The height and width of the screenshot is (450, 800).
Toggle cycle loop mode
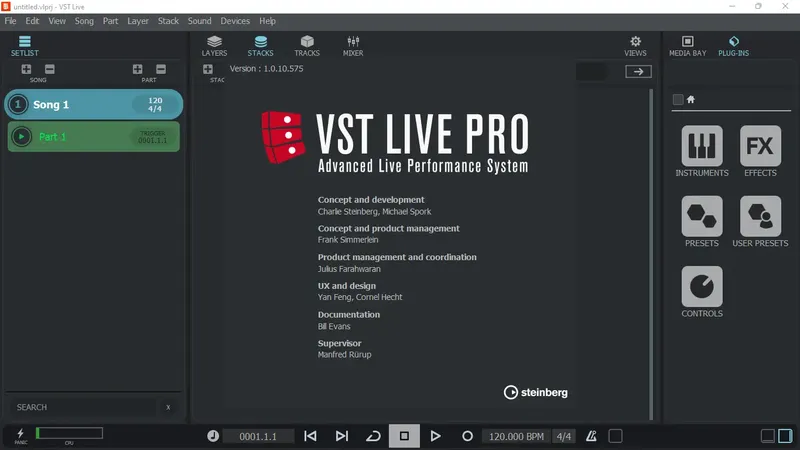coord(373,436)
